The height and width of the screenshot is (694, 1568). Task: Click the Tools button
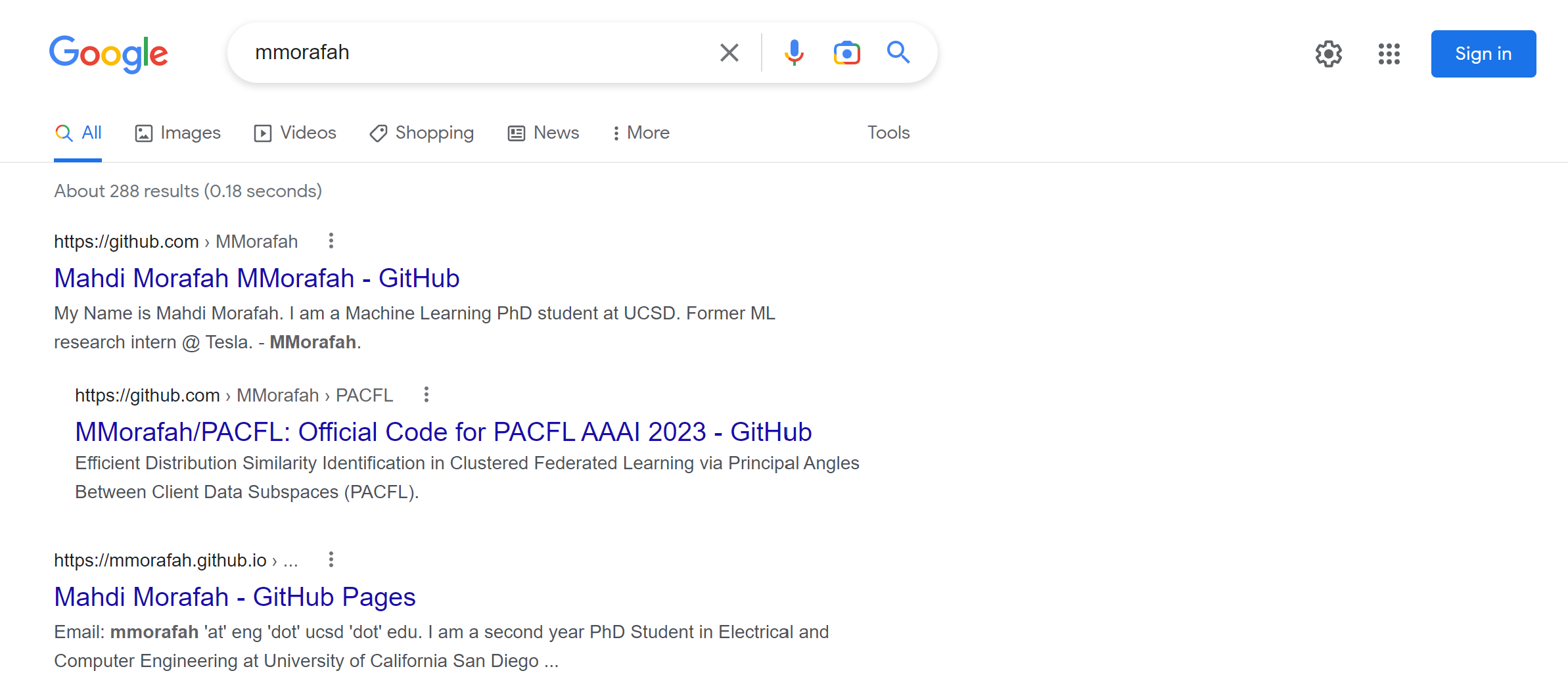pyautogui.click(x=888, y=133)
